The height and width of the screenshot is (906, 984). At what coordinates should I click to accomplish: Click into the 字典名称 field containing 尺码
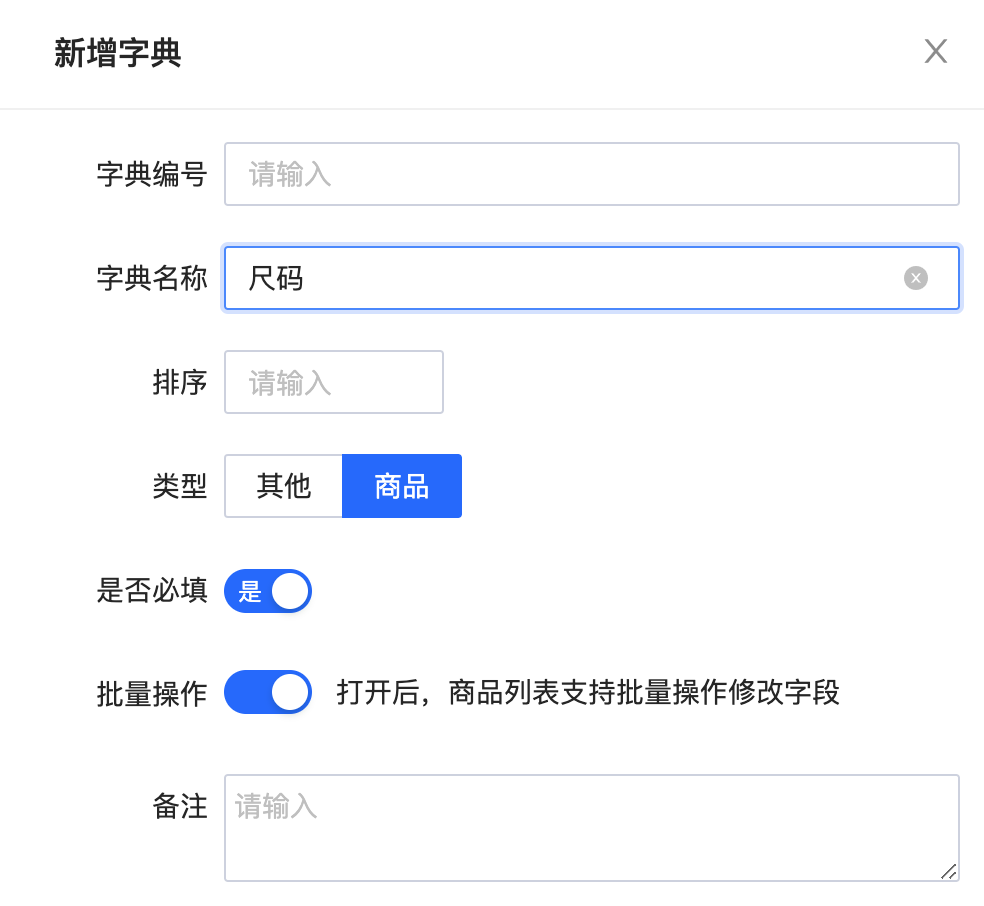click(560, 278)
